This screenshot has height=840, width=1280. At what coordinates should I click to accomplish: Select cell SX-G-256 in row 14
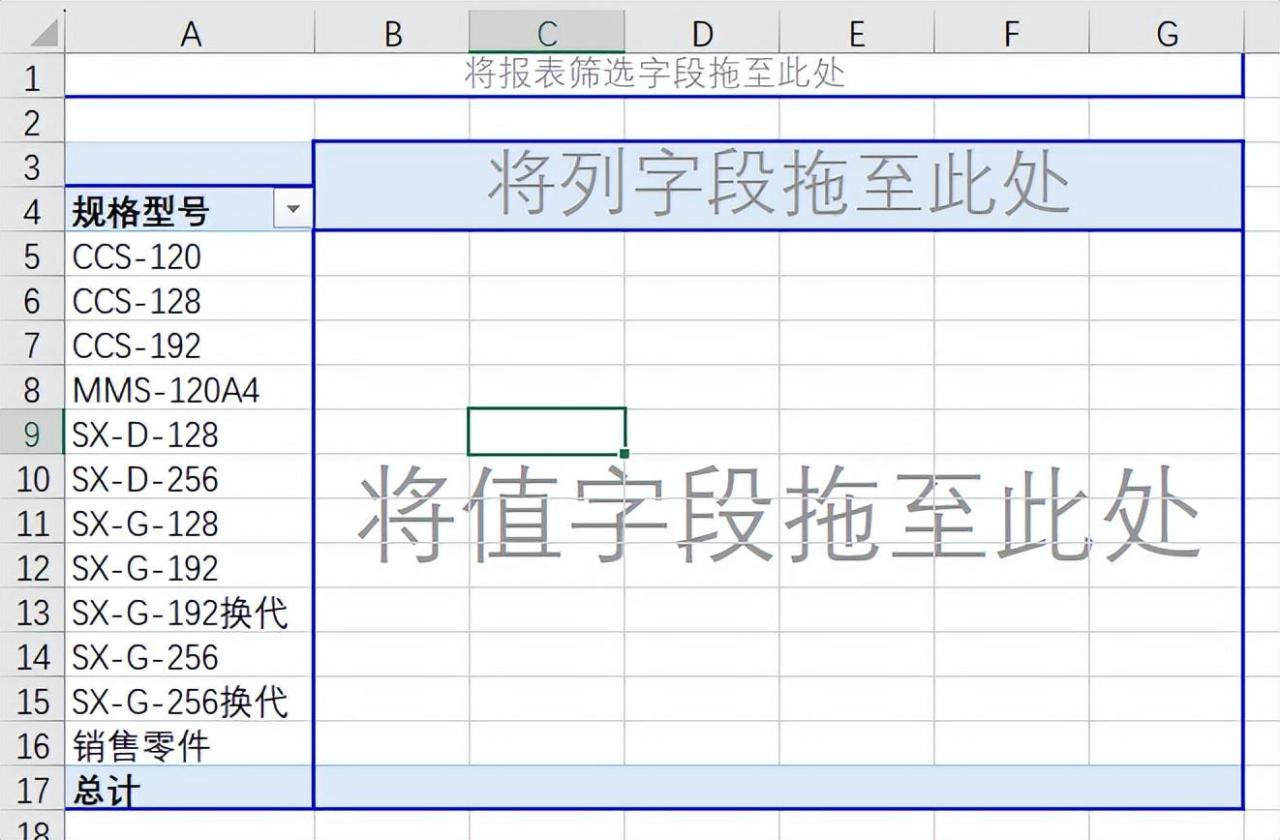coord(189,656)
